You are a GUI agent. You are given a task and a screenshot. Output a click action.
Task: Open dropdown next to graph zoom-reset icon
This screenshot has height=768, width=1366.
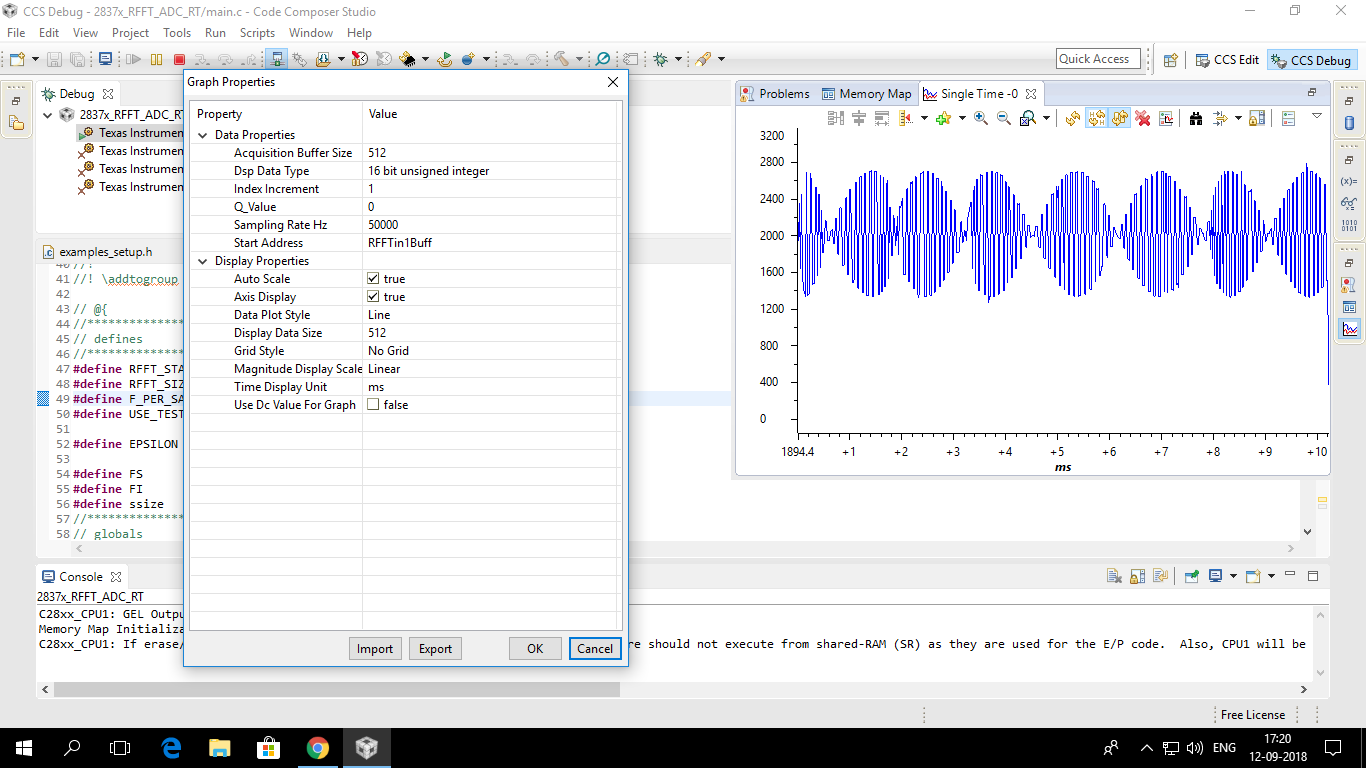pyautogui.click(x=1046, y=118)
